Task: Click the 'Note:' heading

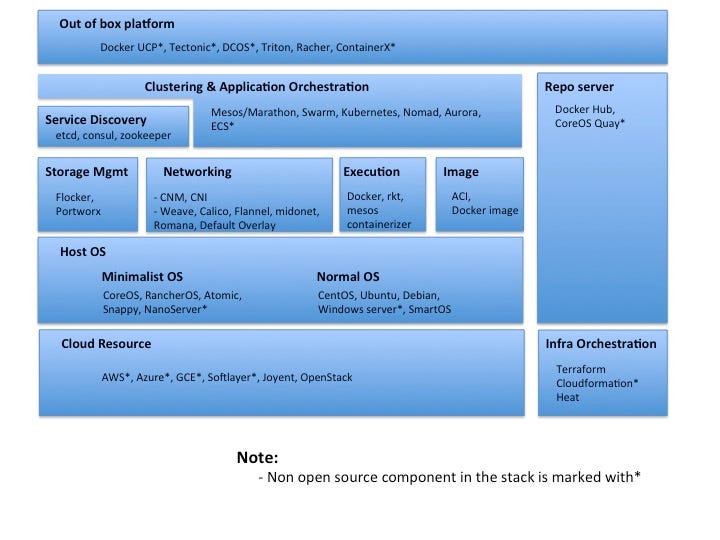Action: pyautogui.click(x=258, y=457)
